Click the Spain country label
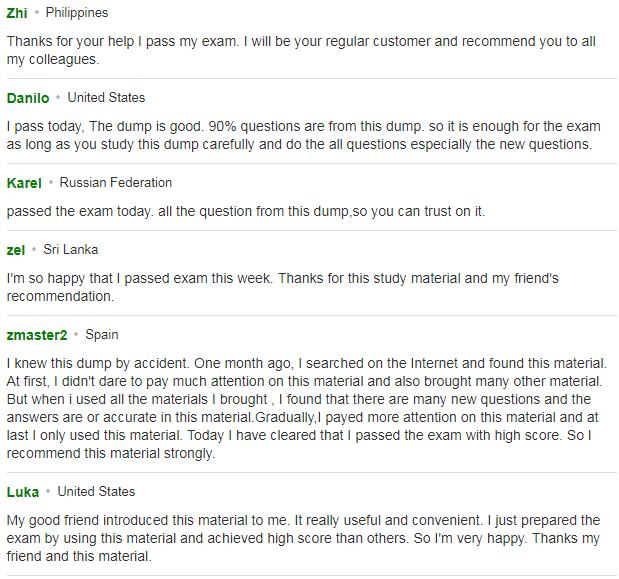 [102, 335]
